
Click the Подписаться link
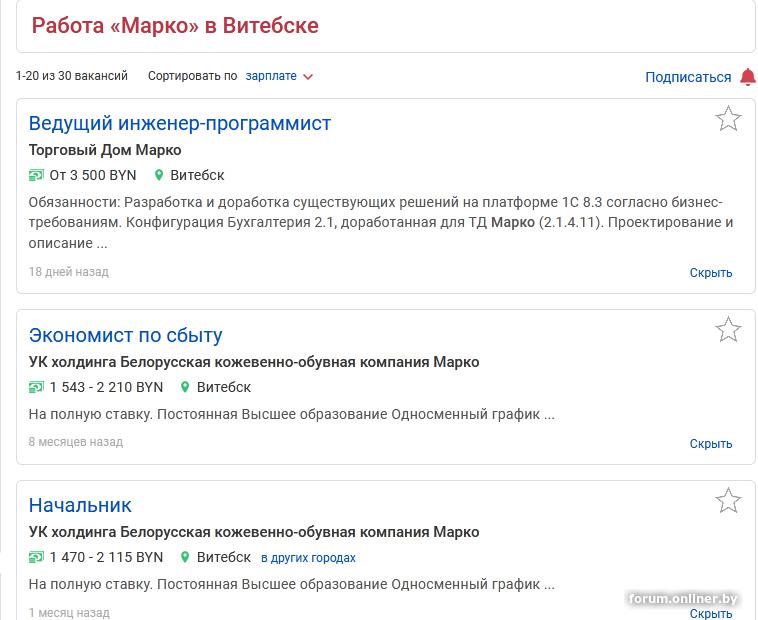688,77
